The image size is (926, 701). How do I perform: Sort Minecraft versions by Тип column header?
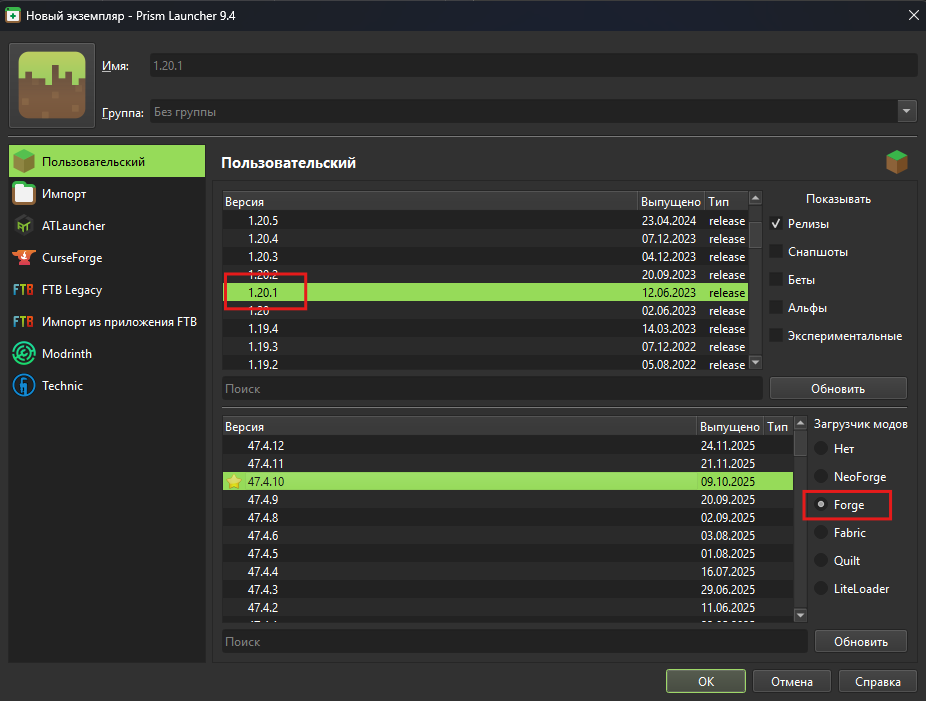point(726,201)
